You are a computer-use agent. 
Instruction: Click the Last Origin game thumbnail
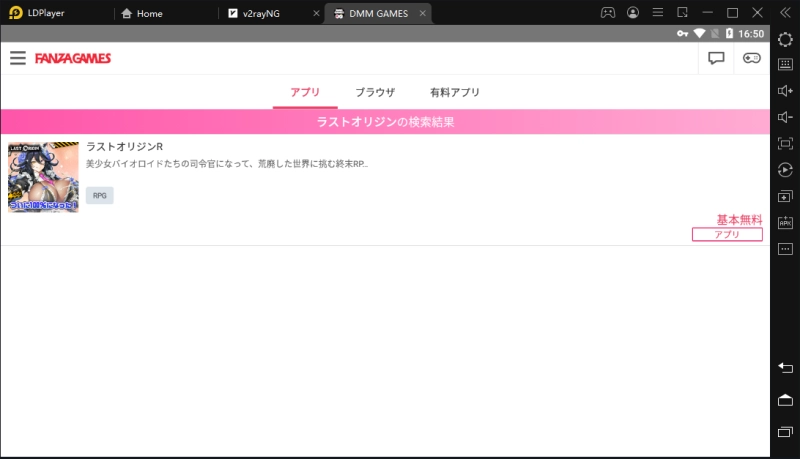tap(43, 177)
